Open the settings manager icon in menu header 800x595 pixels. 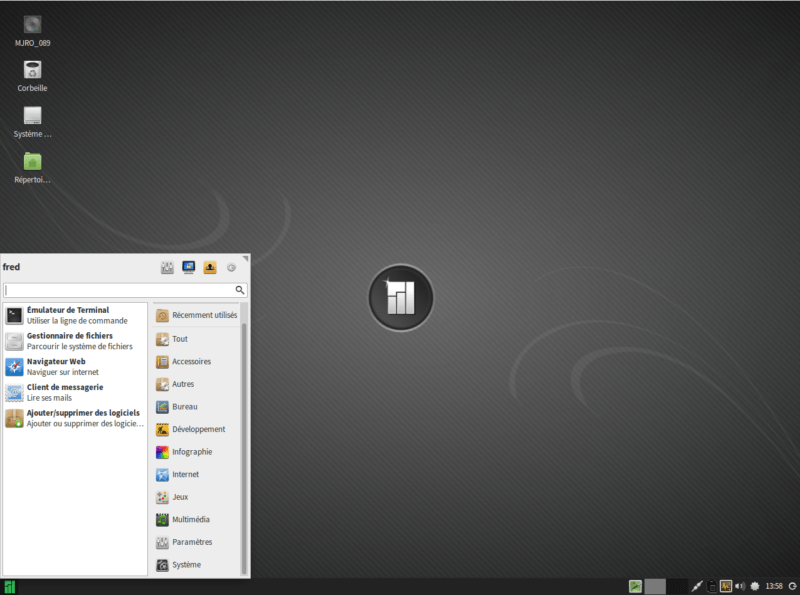pyautogui.click(x=167, y=267)
